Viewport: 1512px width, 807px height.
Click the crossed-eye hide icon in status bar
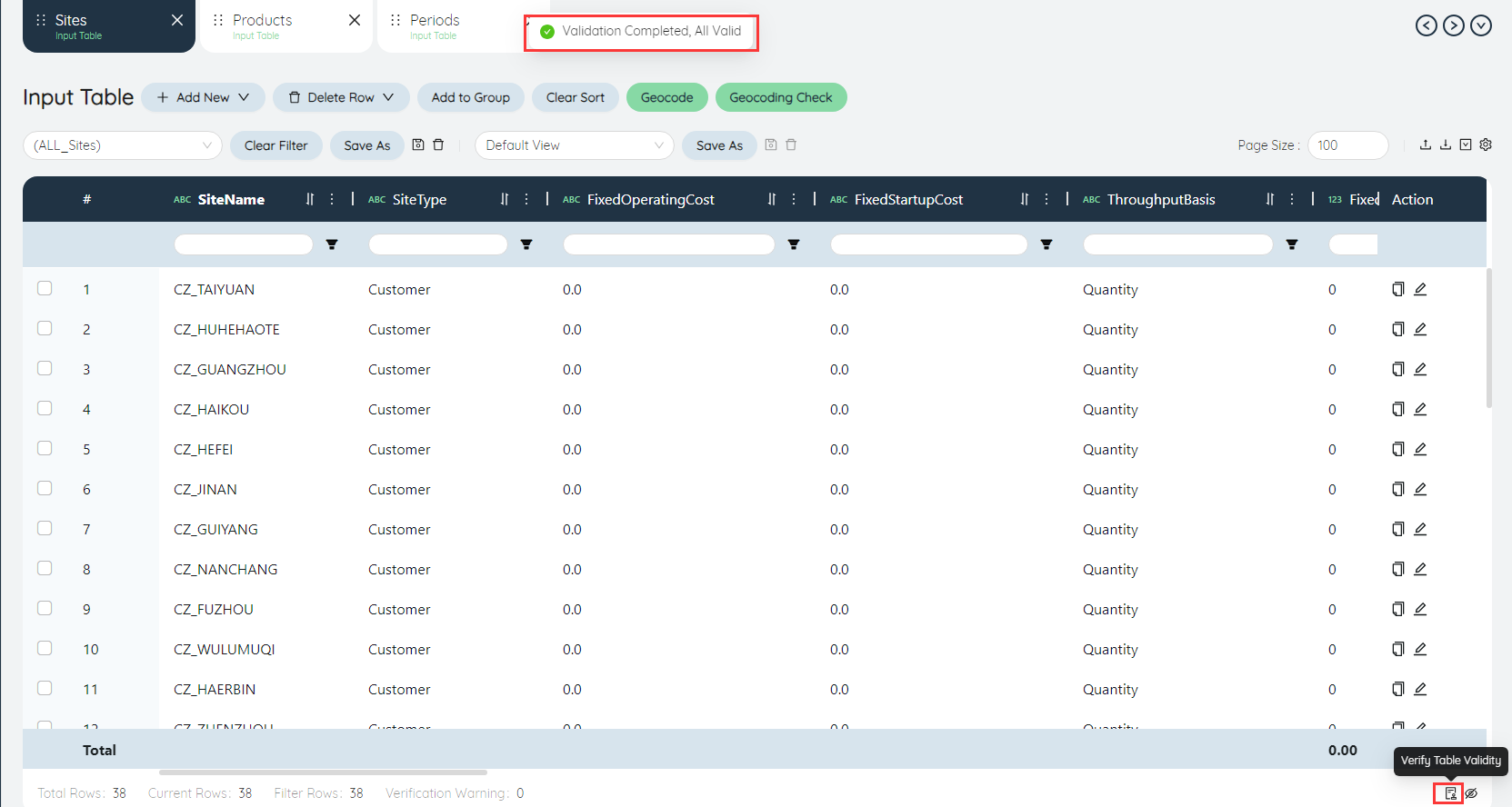point(1471,793)
